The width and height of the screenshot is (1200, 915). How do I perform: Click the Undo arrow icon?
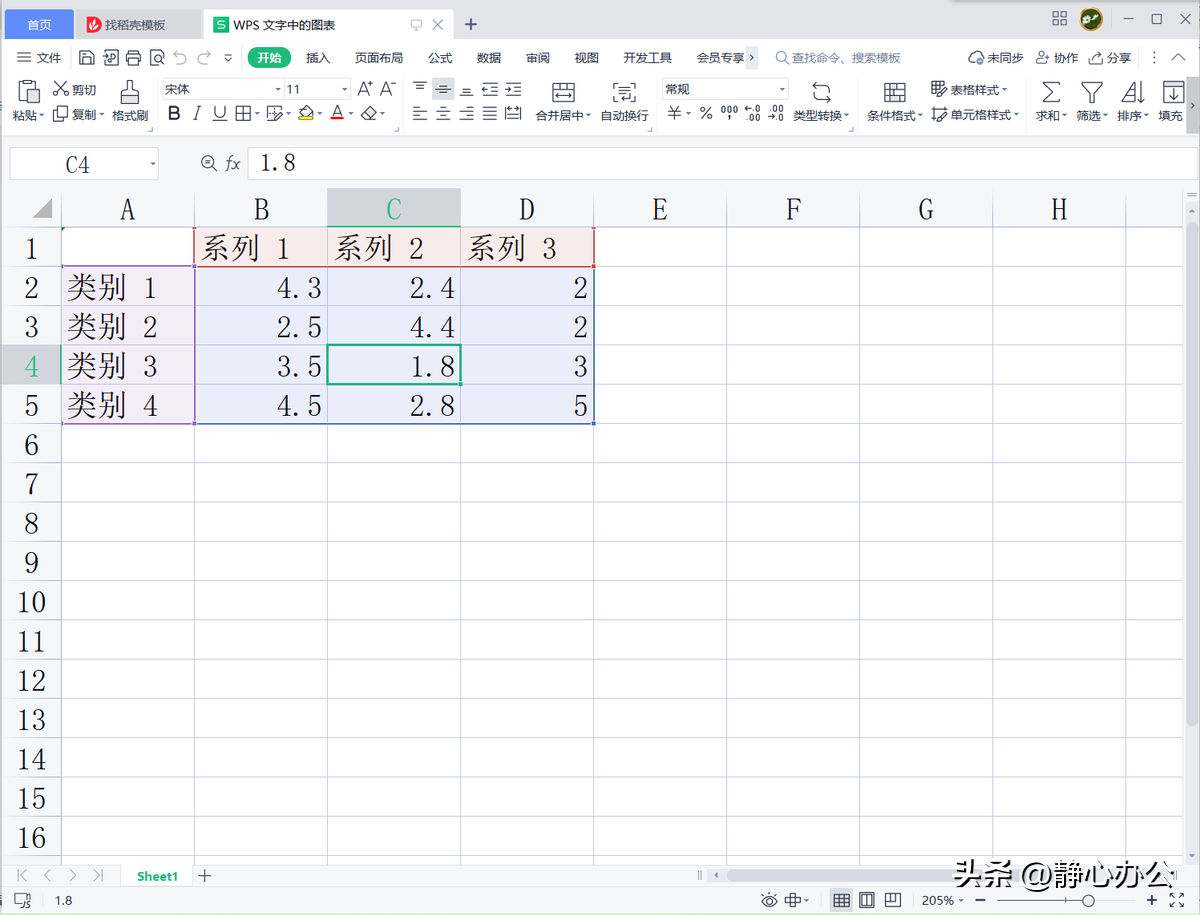(x=180, y=58)
